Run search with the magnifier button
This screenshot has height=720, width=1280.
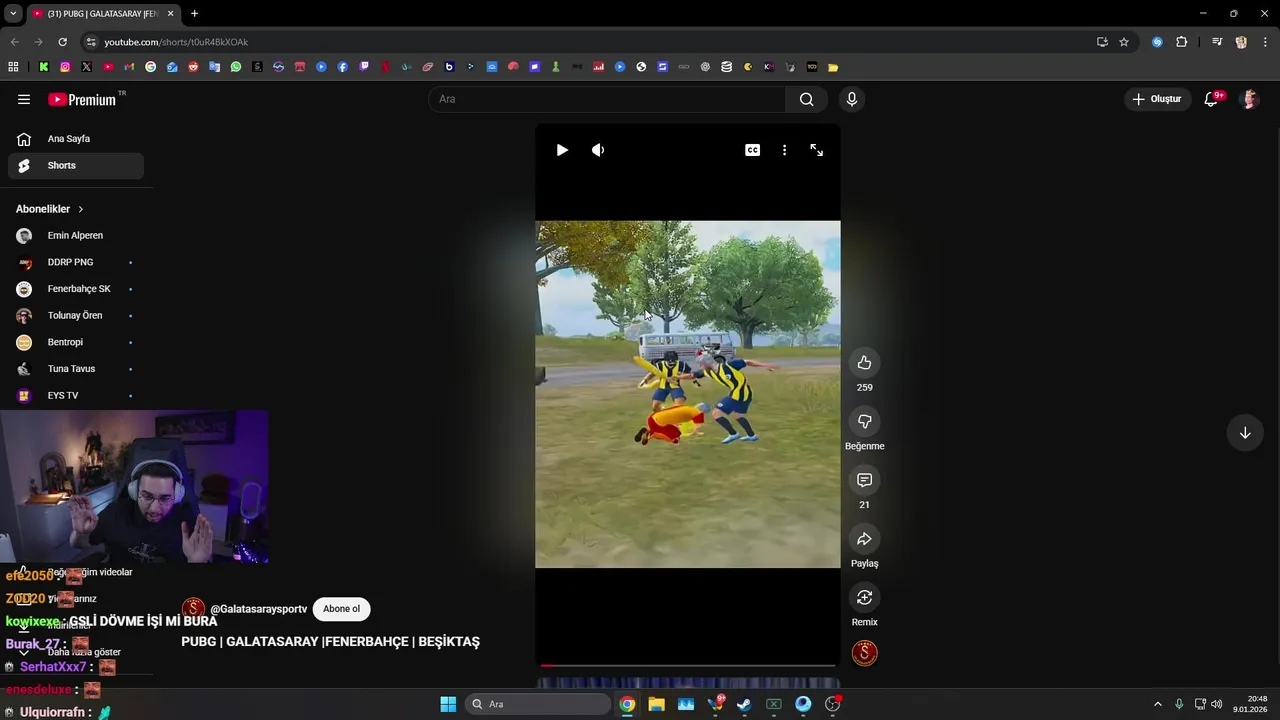click(x=806, y=99)
